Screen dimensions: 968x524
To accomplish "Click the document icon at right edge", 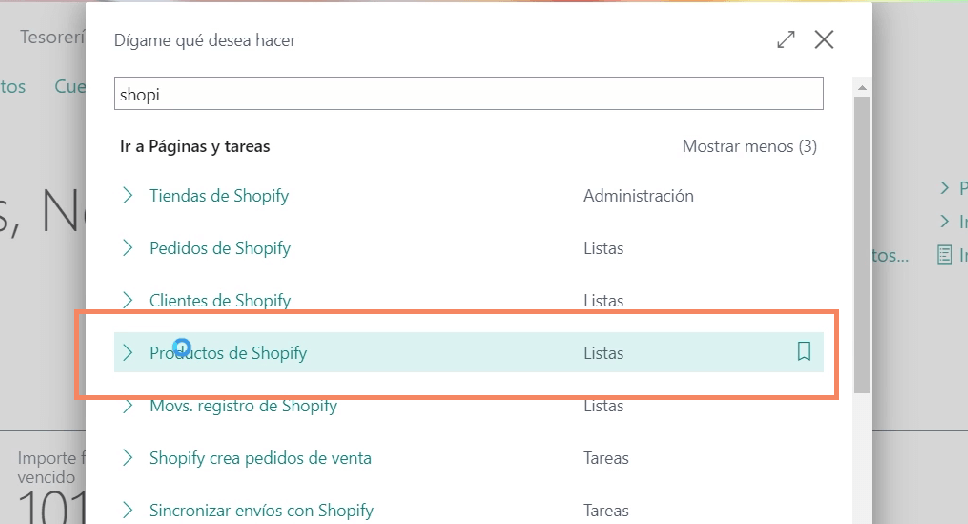I will tap(944, 255).
